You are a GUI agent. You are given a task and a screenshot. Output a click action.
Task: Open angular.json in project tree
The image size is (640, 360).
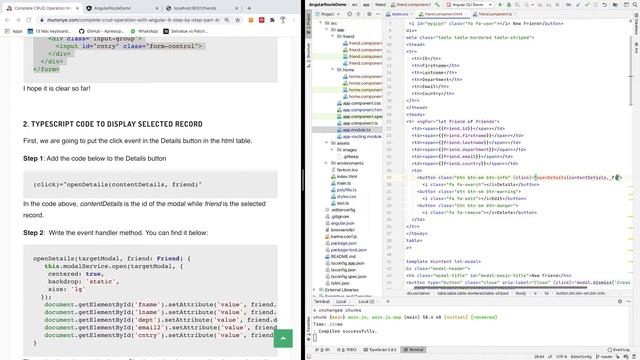click(x=342, y=223)
